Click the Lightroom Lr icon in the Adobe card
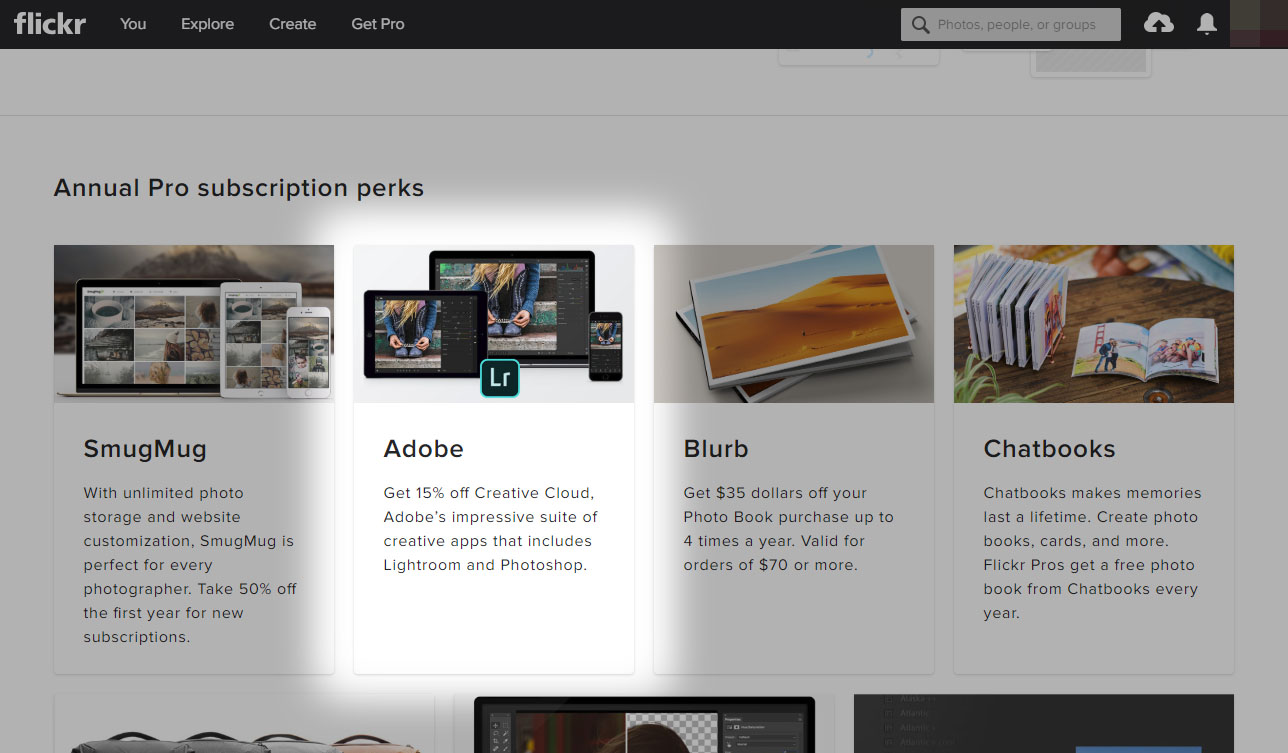 pyautogui.click(x=500, y=379)
